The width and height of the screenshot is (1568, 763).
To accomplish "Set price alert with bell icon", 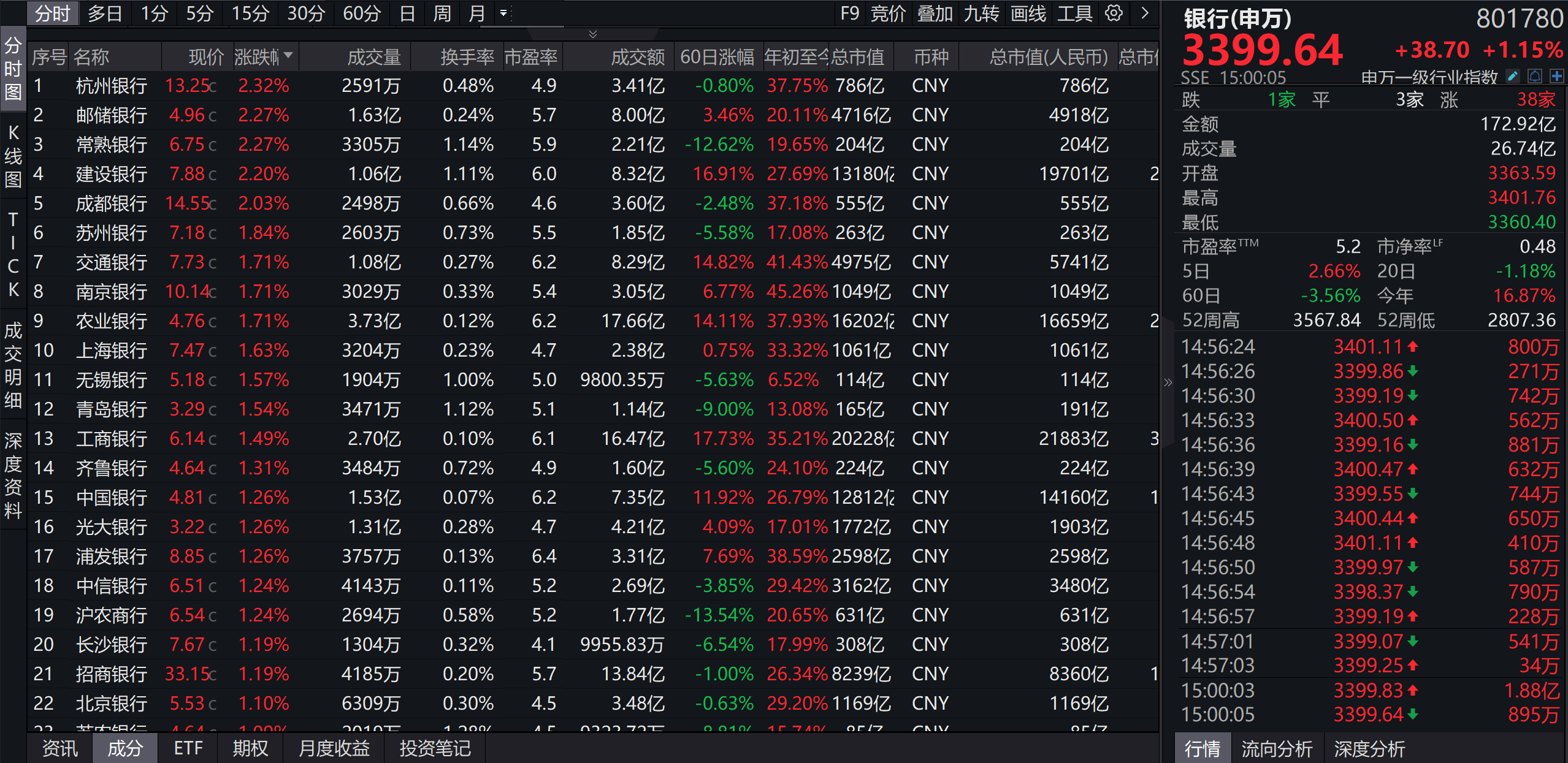I will [1535, 76].
